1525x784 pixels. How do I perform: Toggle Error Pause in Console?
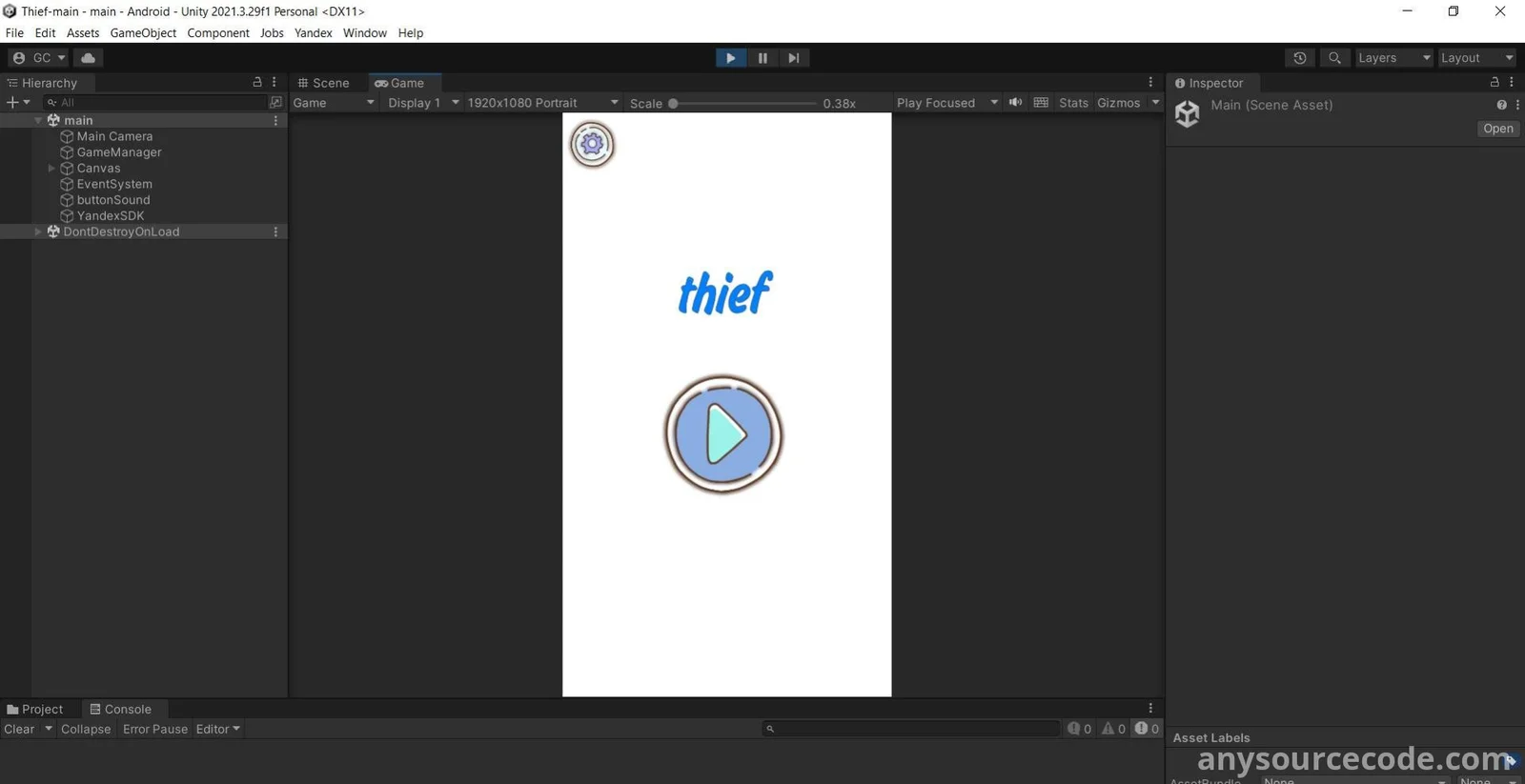pos(154,730)
